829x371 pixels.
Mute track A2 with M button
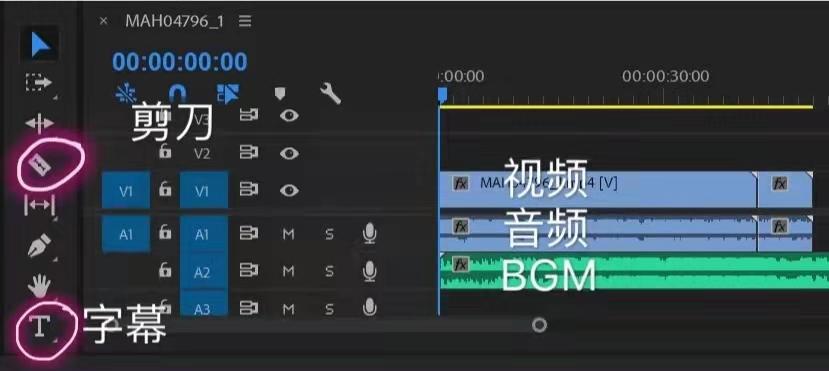pyautogui.click(x=288, y=272)
